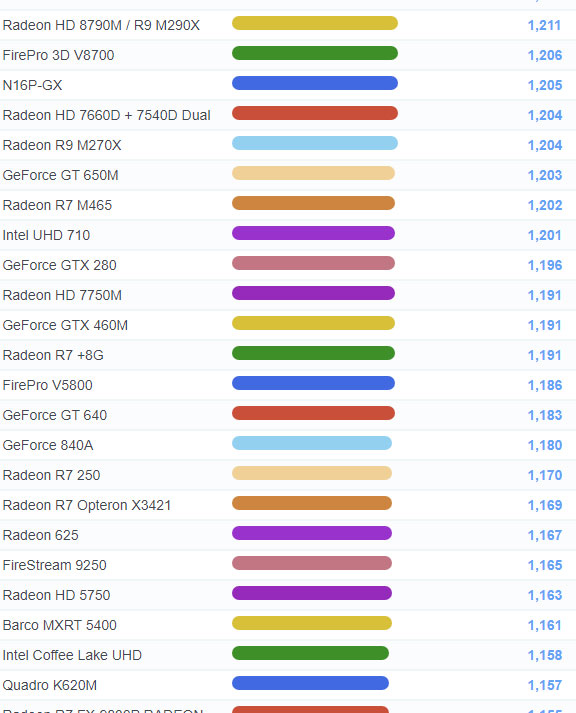Screen dimensions: 576x713
Task: Open score 1,183 for GeForce GT 640
Action: click(x=545, y=416)
